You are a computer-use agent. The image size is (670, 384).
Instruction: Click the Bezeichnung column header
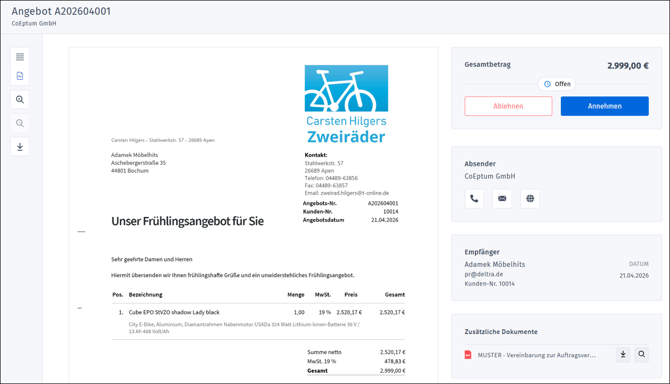(x=145, y=295)
